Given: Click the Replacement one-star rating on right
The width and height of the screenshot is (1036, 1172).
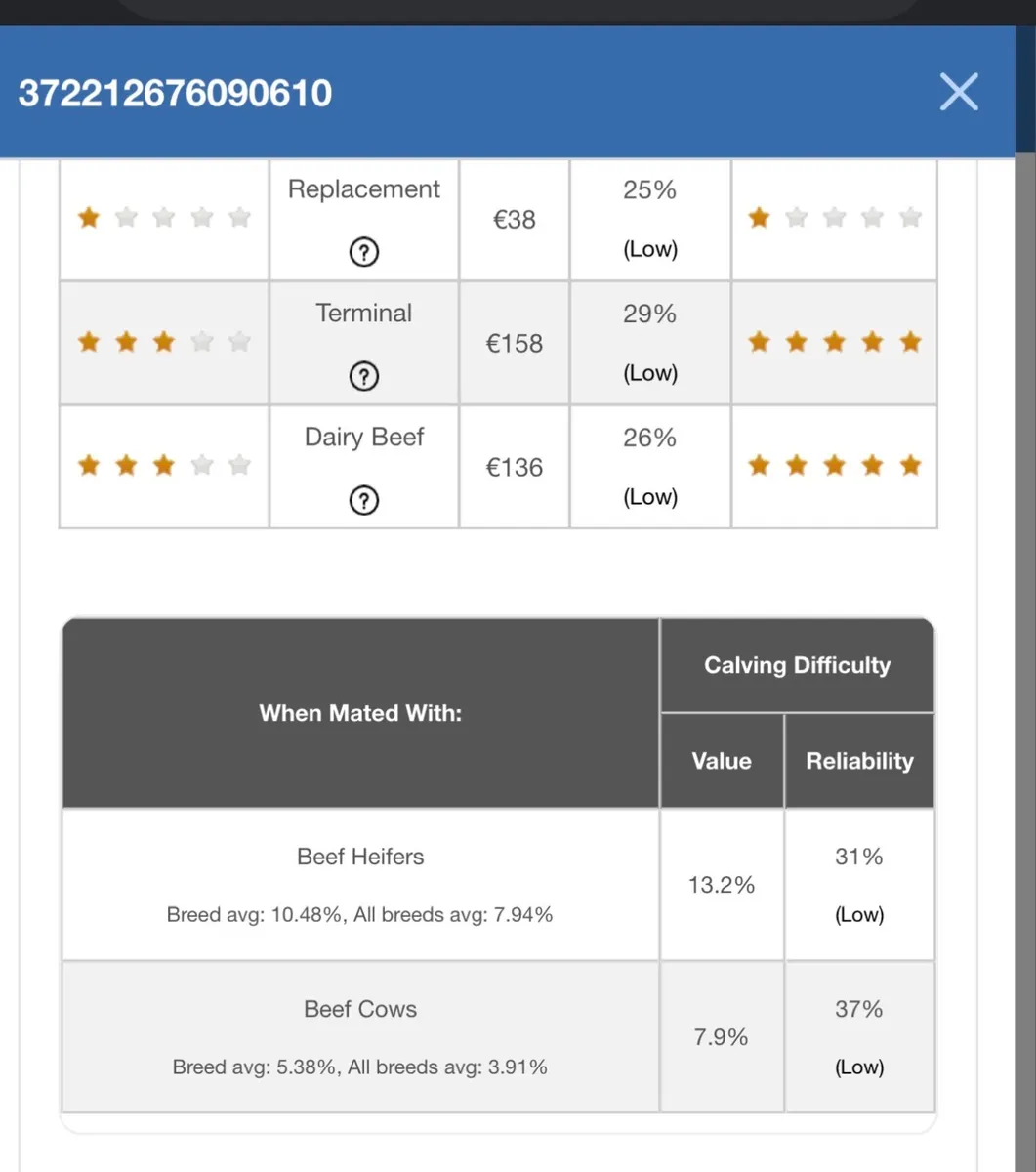Looking at the screenshot, I should click(835, 217).
